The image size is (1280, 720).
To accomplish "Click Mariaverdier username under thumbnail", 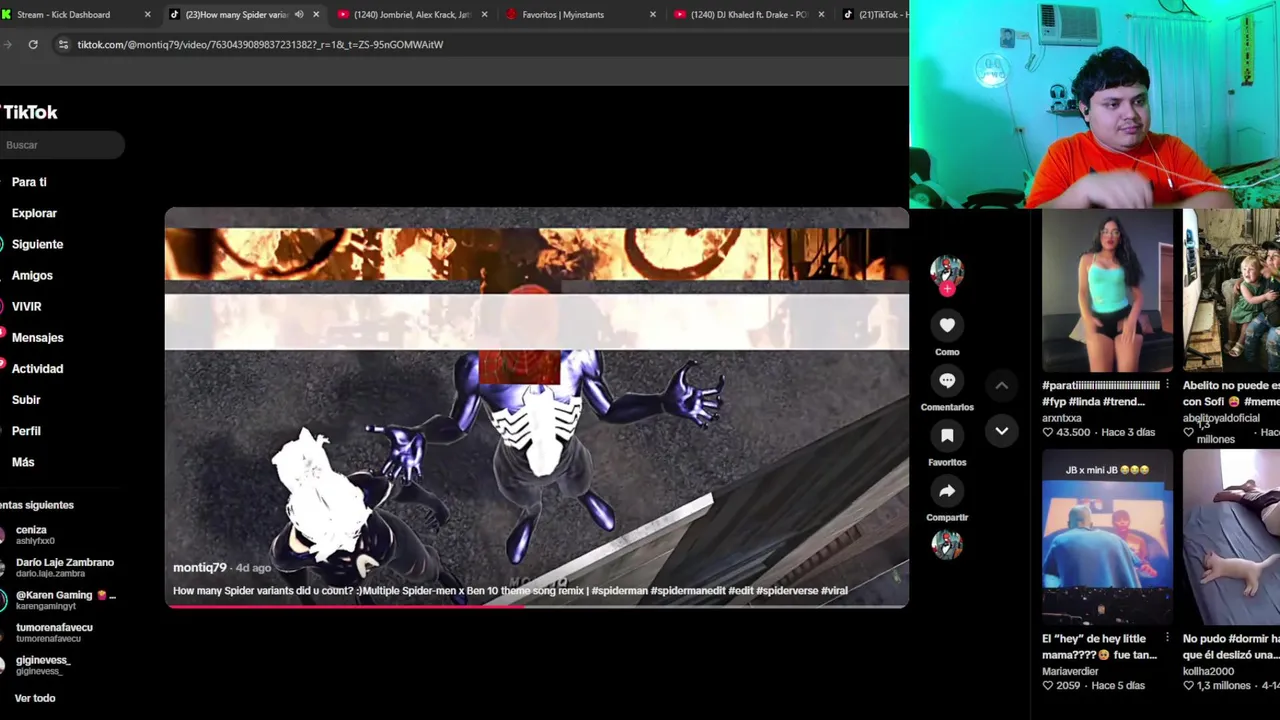I will [1070, 671].
